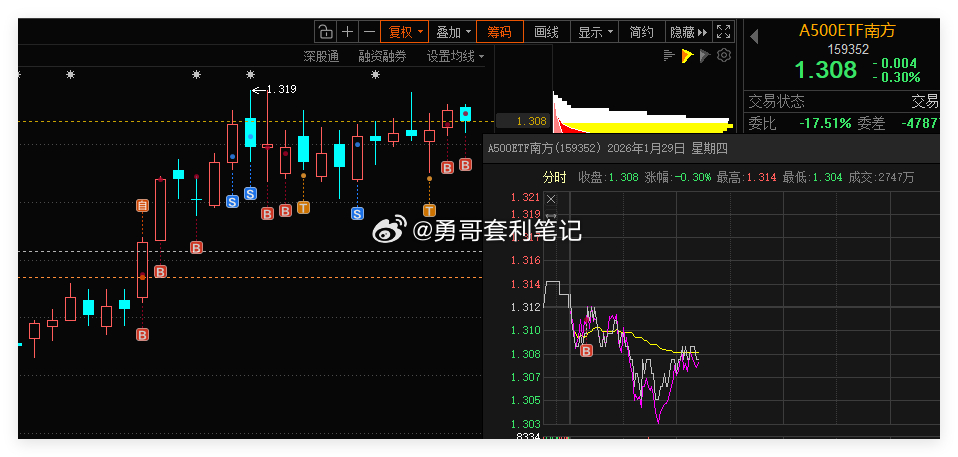Click the popup title A500ETF南方(159352) date
Screen dimensions: 958x457
click(607, 148)
